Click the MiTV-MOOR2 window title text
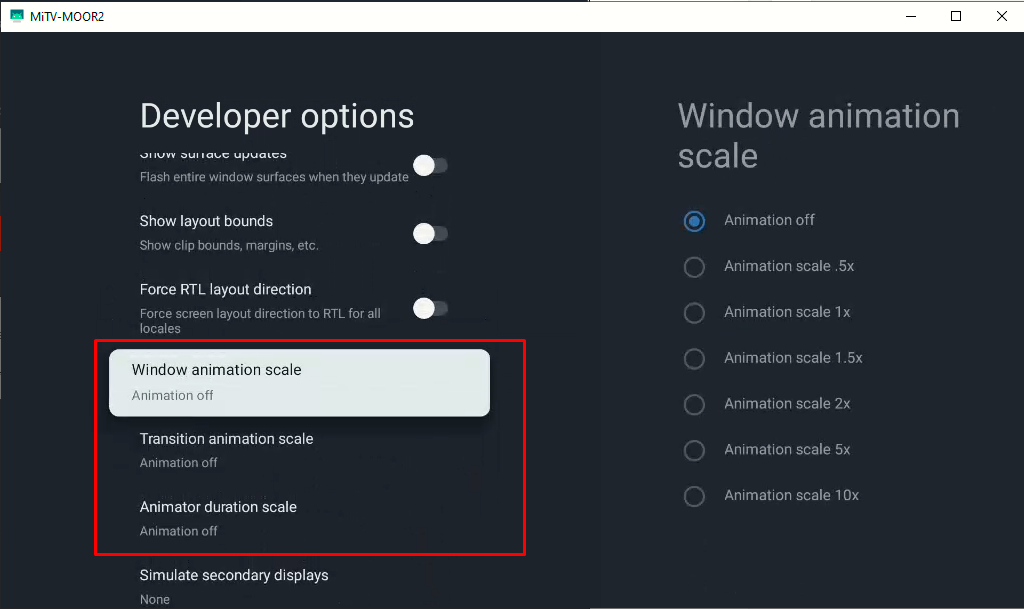The image size is (1024, 609). point(67,16)
